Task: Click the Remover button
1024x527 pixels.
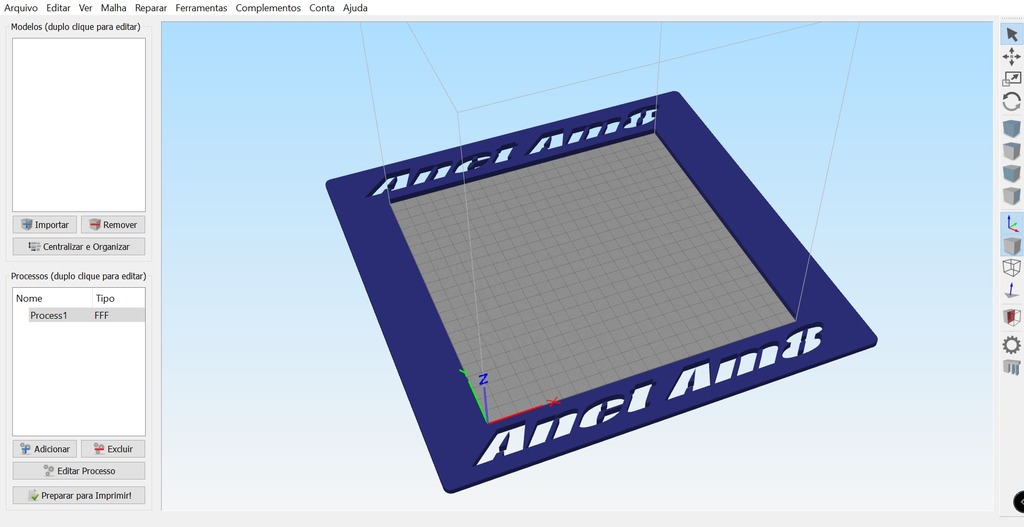Action: pos(113,225)
